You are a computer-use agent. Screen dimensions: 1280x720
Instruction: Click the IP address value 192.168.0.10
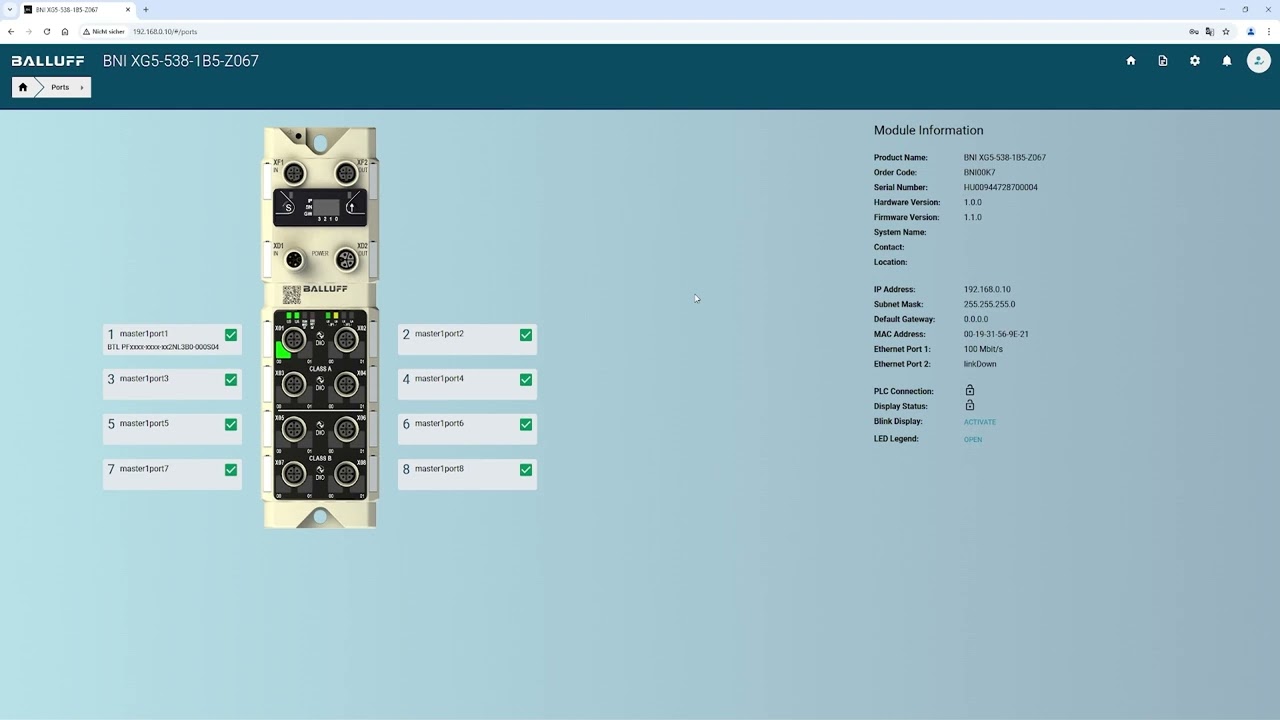(987, 289)
